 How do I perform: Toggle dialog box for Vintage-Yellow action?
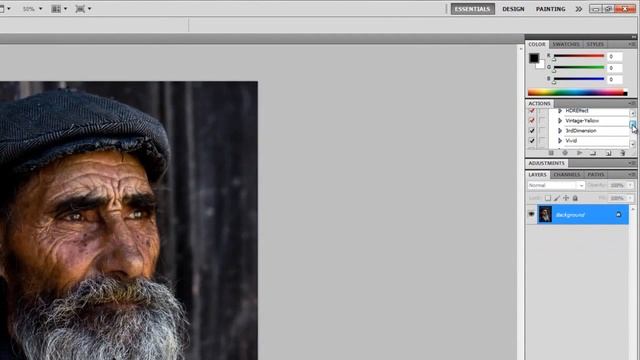(x=542, y=121)
